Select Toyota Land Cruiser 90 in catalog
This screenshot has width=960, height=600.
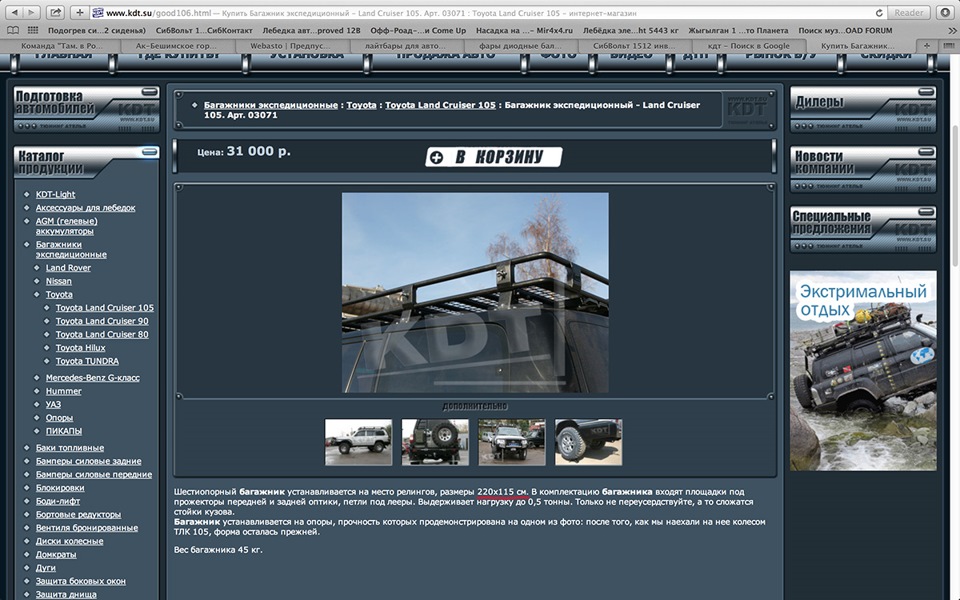[102, 321]
